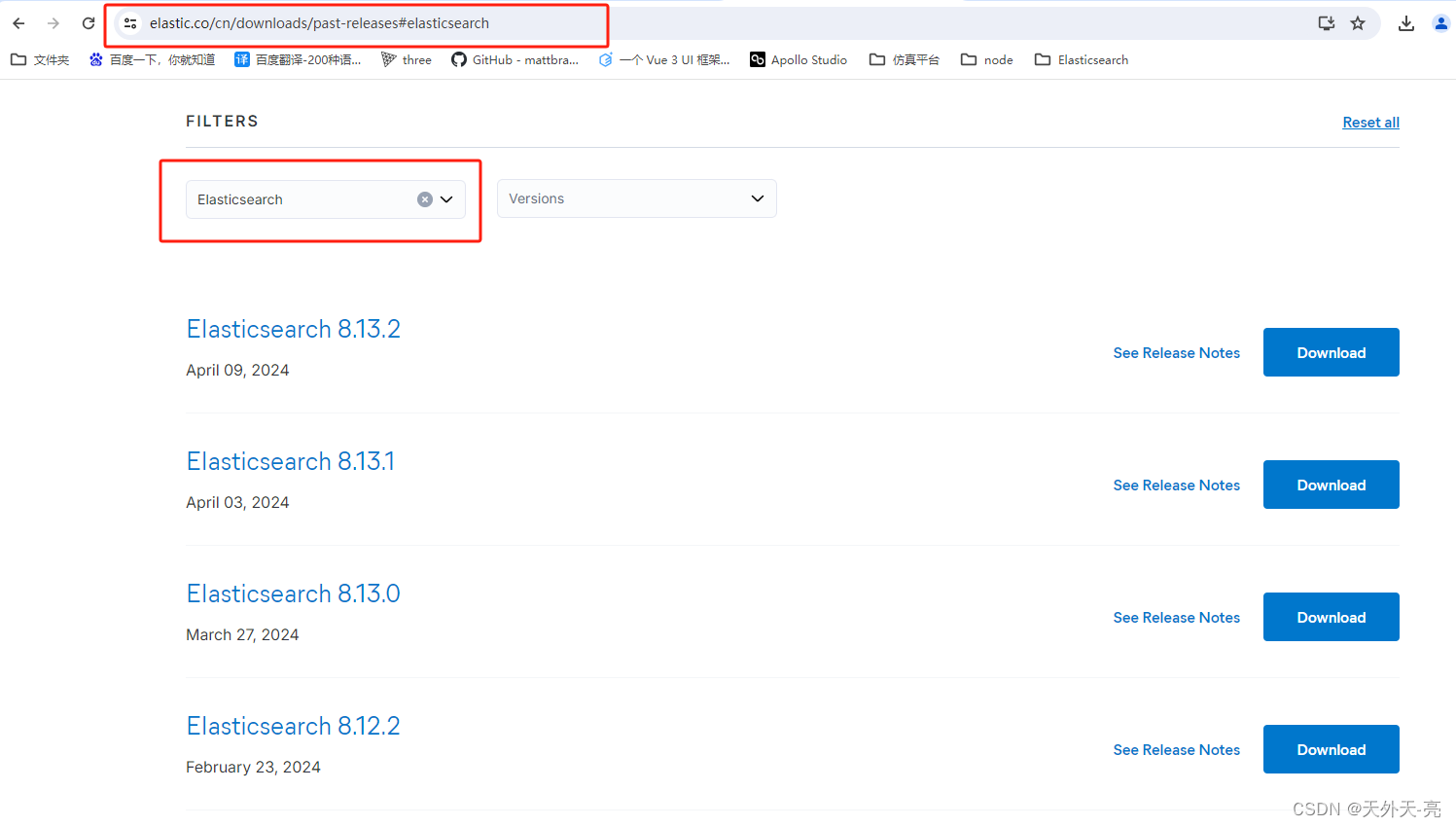The width and height of the screenshot is (1456, 827).
Task: Open the Elasticsearch 8.13.1 title link
Action: [291, 461]
